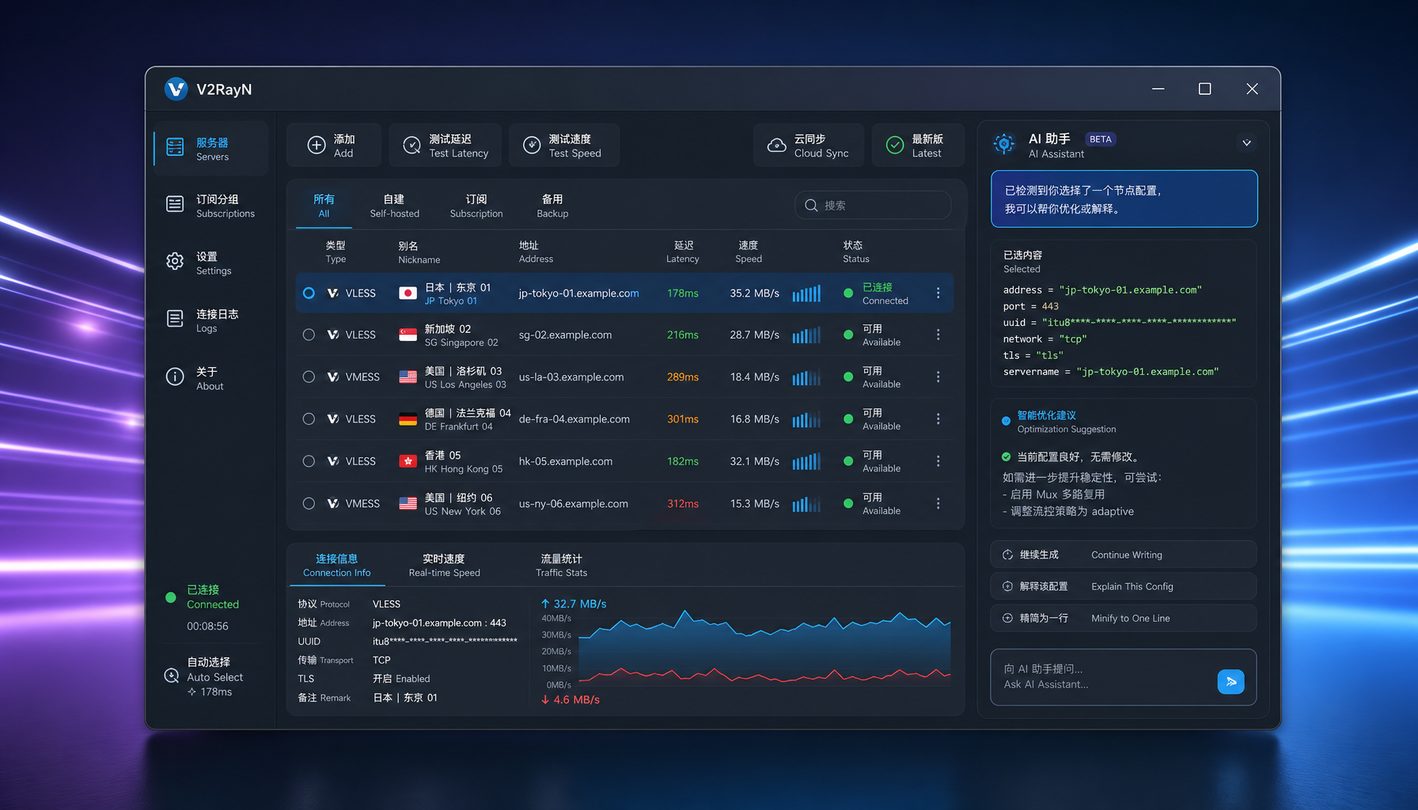Open Settings from the sidebar gear icon
The image size is (1418, 810).
pyautogui.click(x=175, y=262)
